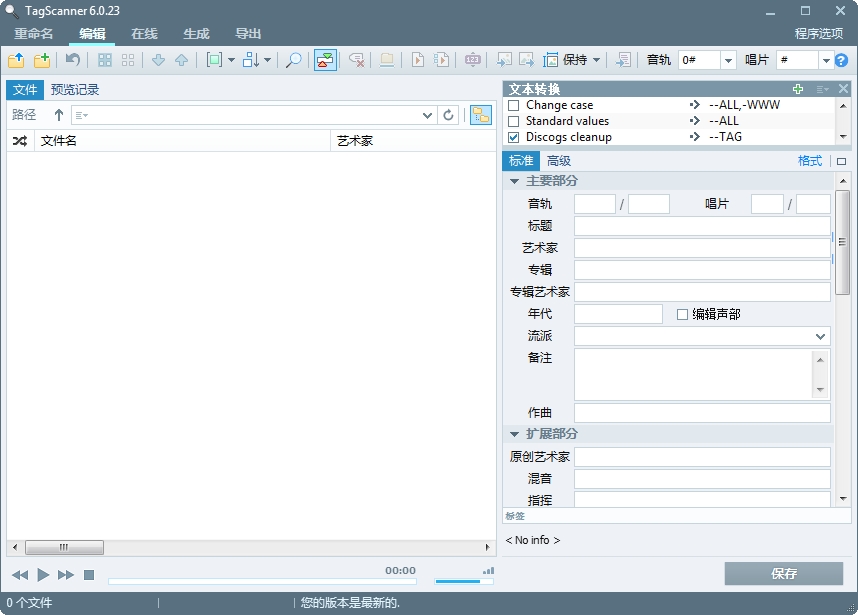Click the 保存 save button
858x615 pixels.
click(x=786, y=573)
